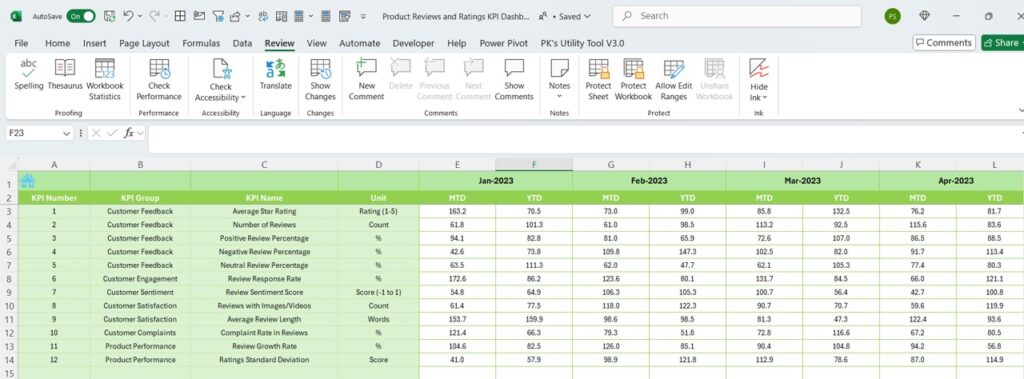Open the Page Layout tab

click(x=144, y=43)
